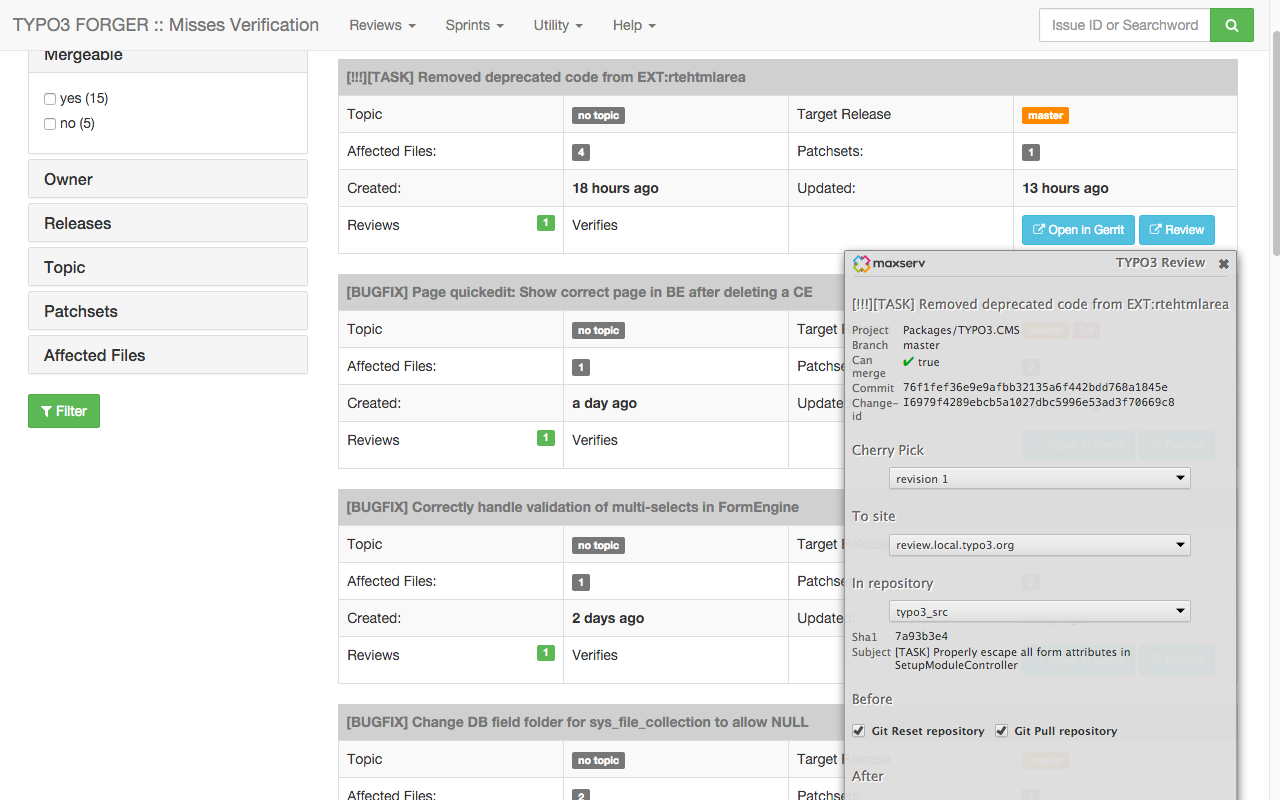The width and height of the screenshot is (1280, 800).
Task: Open the Sprints menu
Action: pos(474,25)
